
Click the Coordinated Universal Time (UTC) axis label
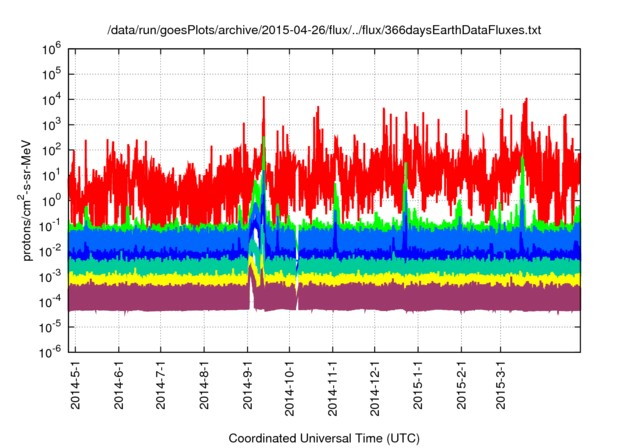pyautogui.click(x=323, y=438)
